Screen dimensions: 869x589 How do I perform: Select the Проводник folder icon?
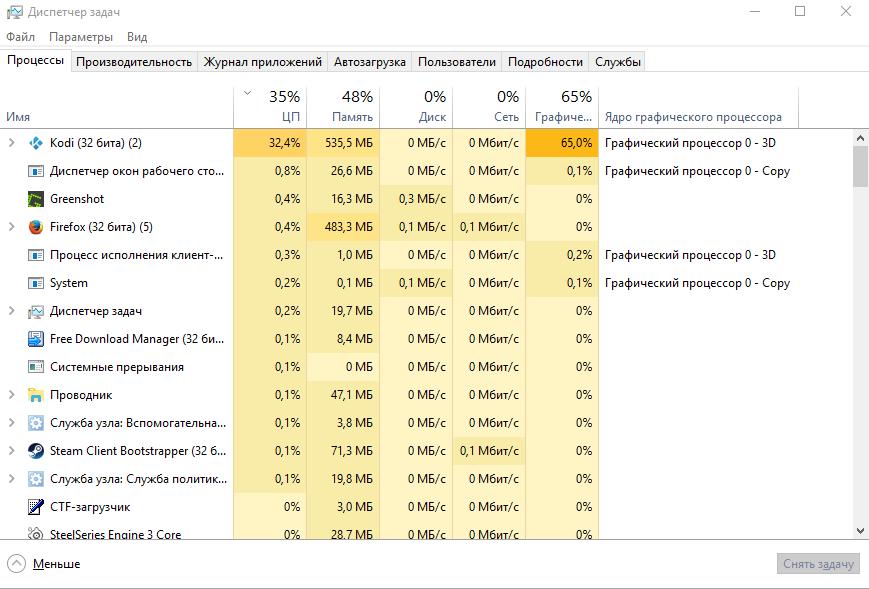[36, 395]
